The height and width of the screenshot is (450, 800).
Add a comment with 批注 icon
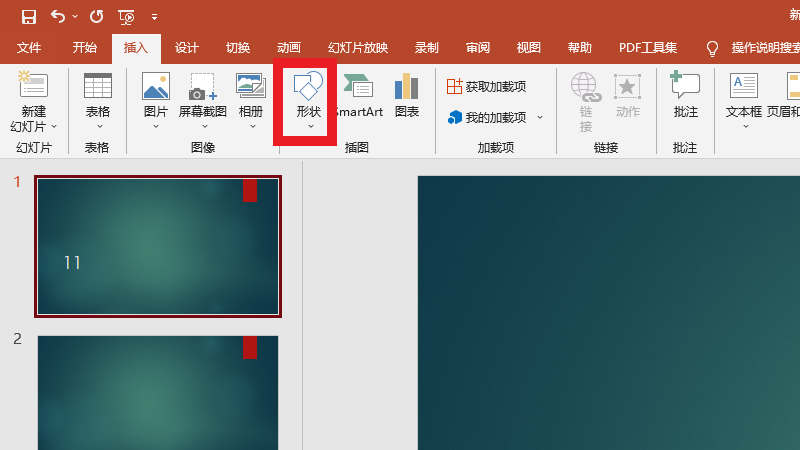tap(685, 95)
